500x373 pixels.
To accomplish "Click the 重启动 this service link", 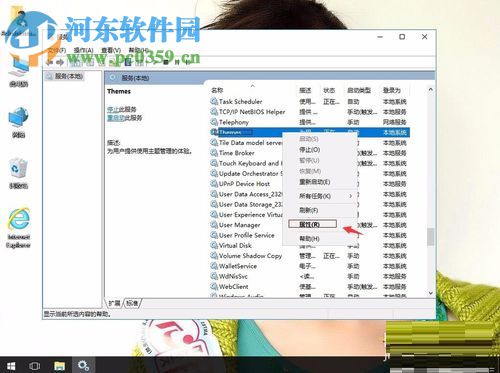I will [x=116, y=118].
